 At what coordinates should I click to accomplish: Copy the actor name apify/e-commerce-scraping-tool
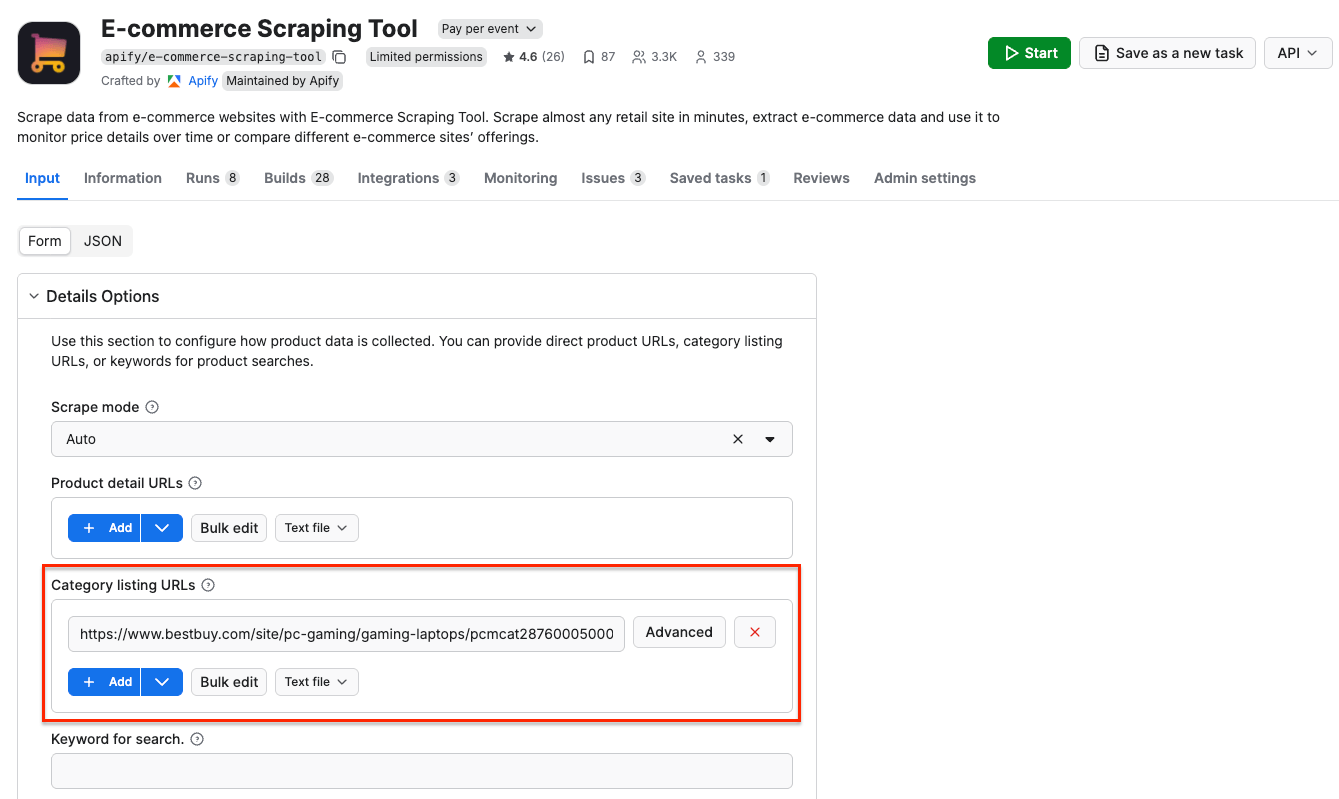(339, 57)
